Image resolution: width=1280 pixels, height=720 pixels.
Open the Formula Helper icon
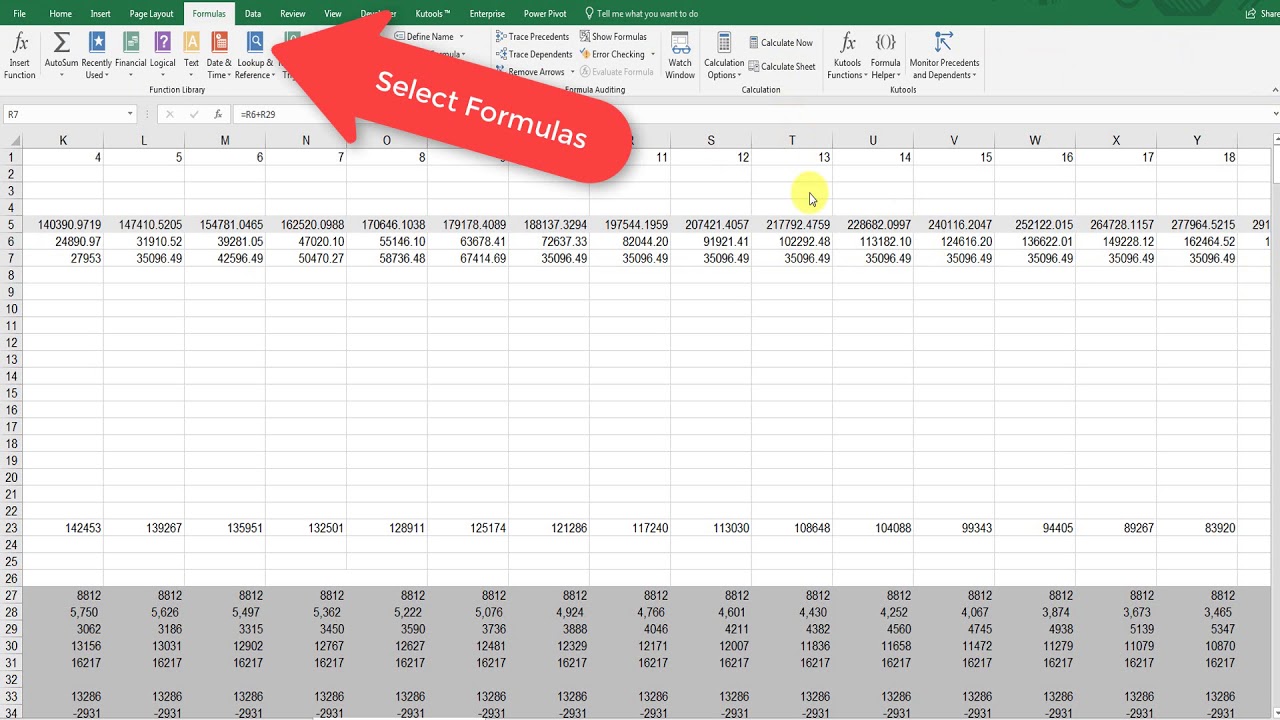(x=885, y=43)
